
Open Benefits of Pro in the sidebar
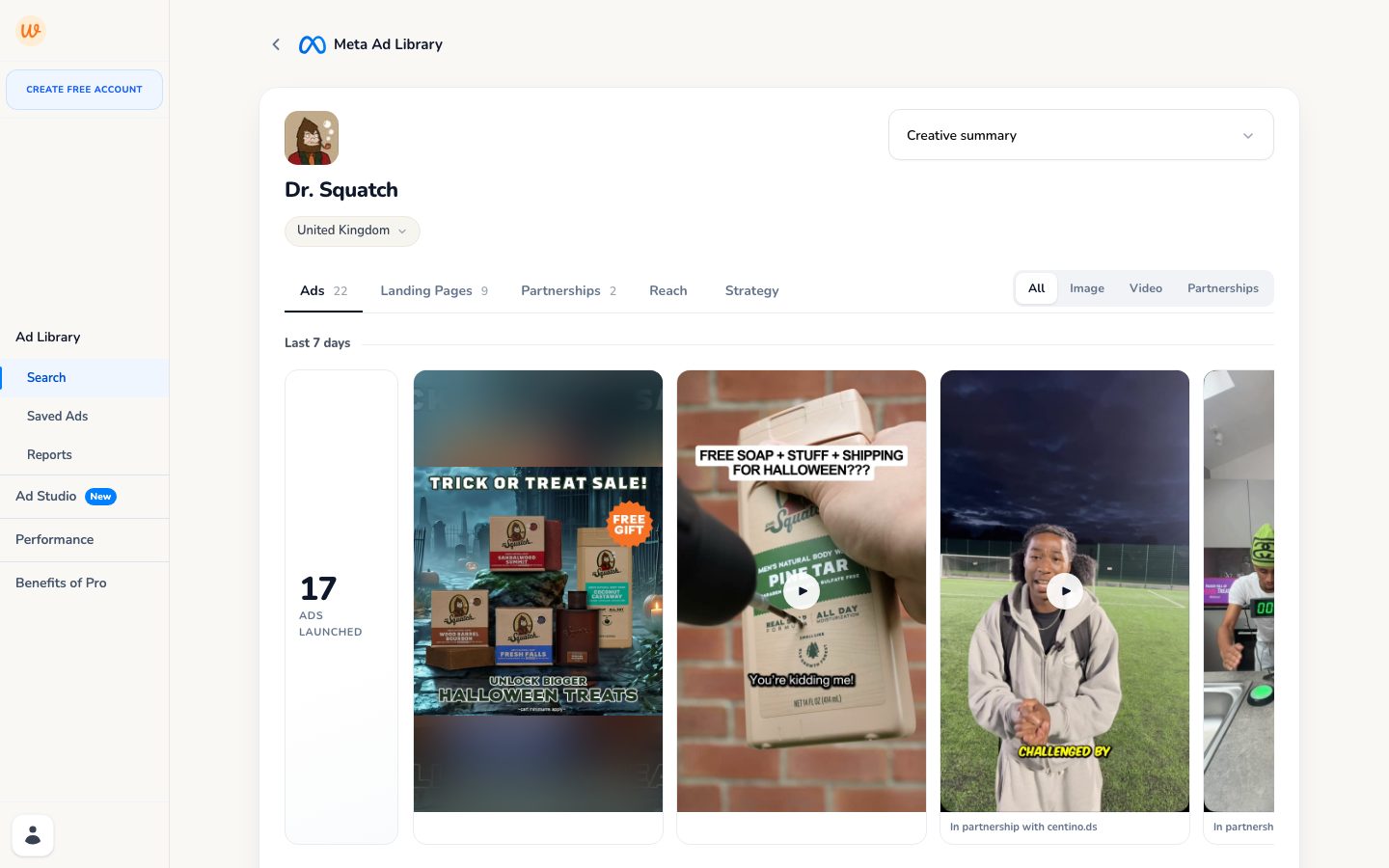point(84,583)
